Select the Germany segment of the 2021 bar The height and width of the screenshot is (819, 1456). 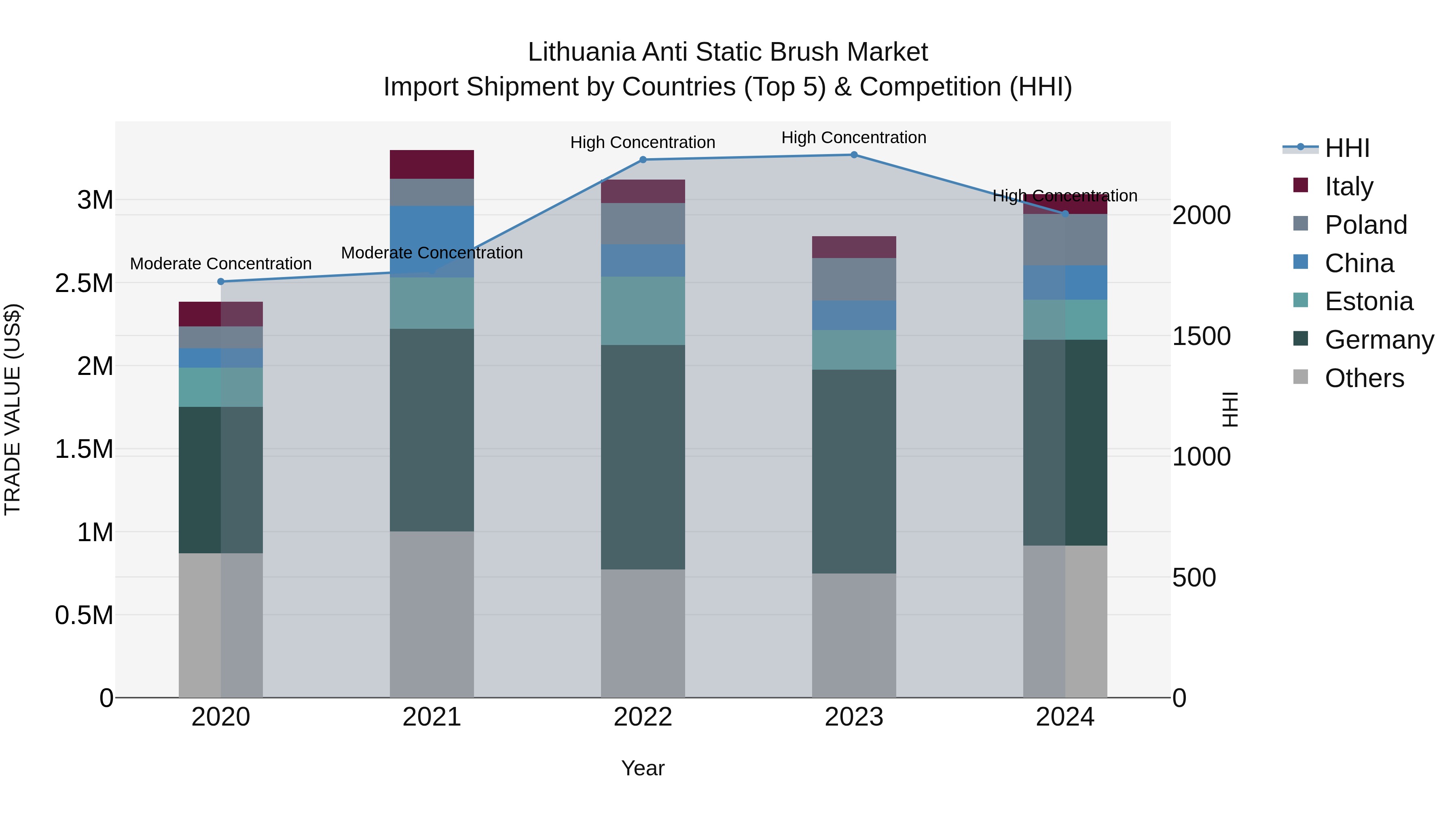[432, 430]
